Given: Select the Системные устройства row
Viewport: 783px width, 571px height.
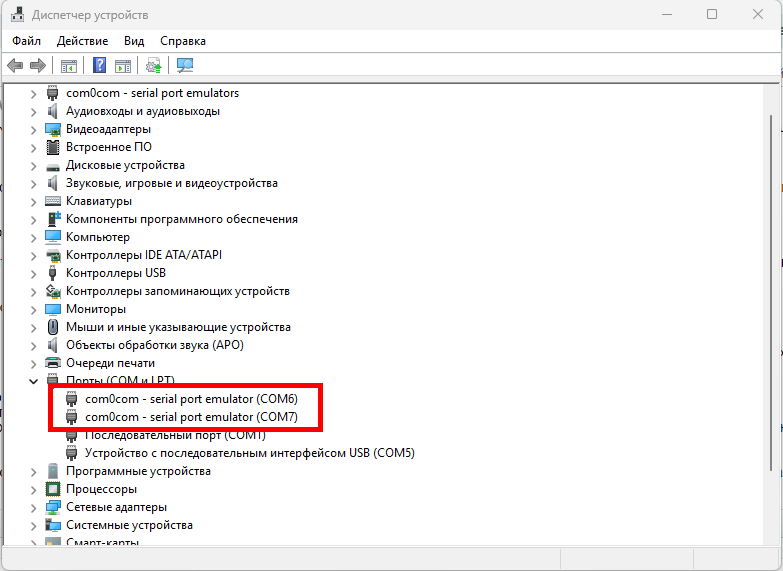Looking at the screenshot, I should [129, 525].
